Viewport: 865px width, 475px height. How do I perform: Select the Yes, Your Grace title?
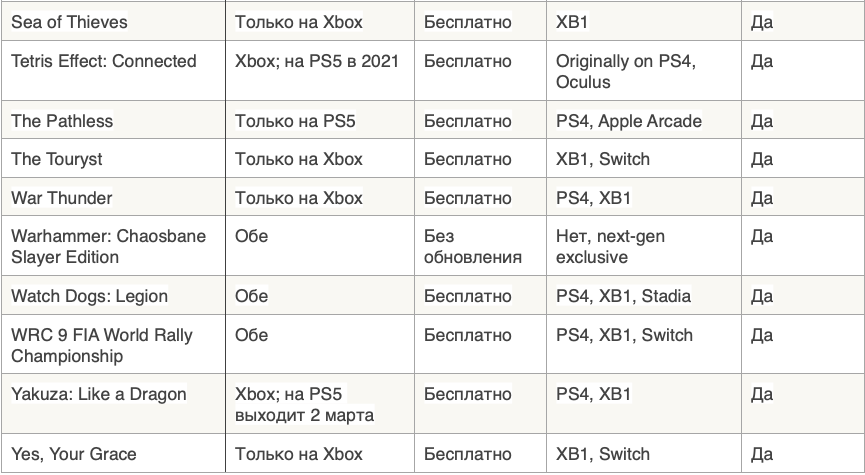(x=74, y=454)
